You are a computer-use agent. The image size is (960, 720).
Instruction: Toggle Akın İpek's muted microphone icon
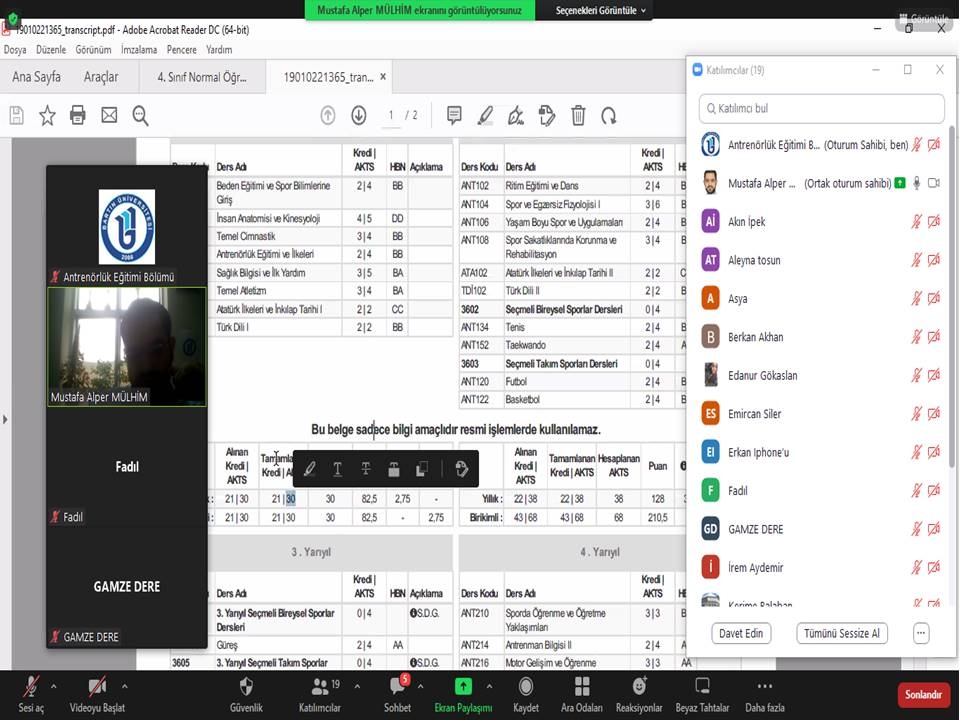click(915, 222)
